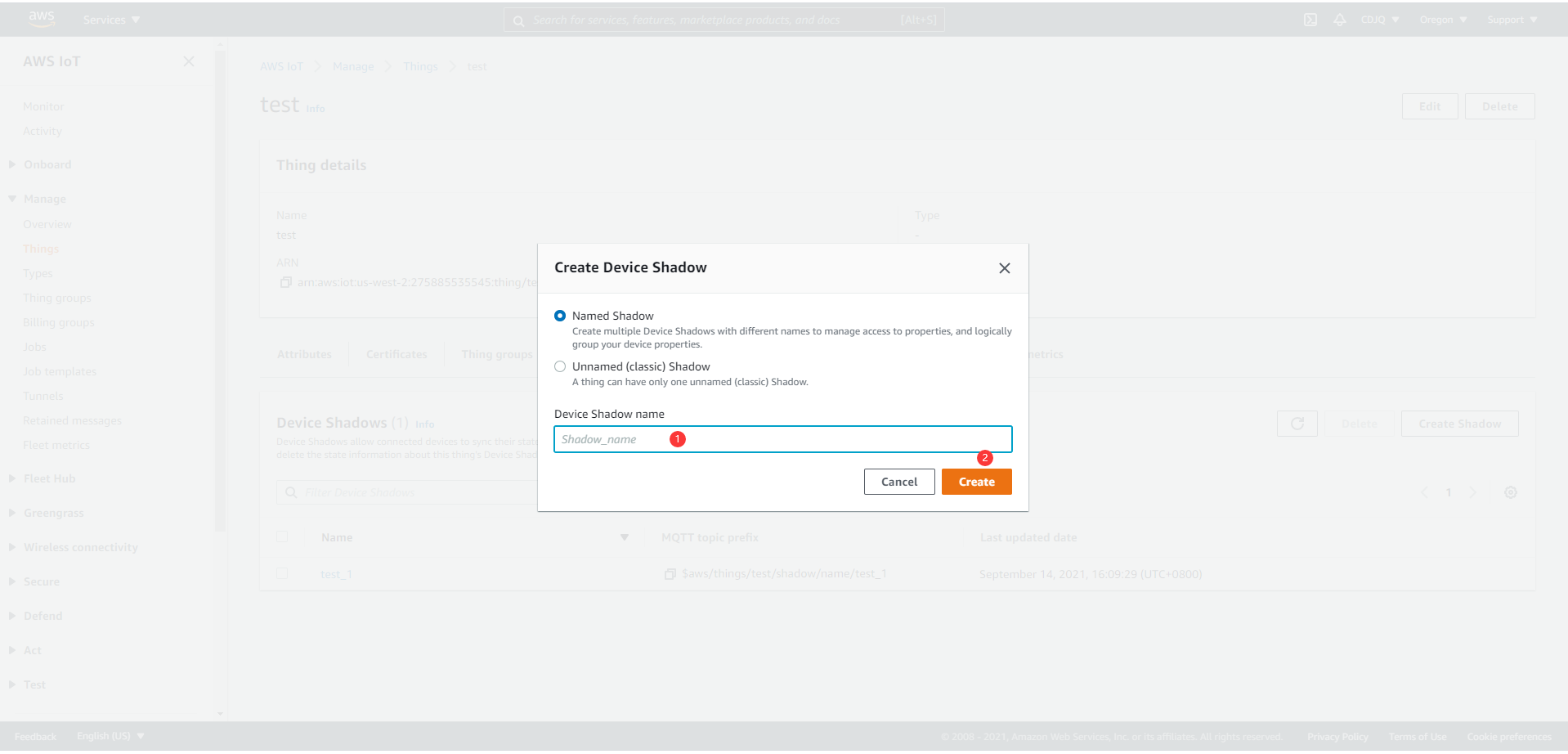Click the sidebar vertical scrollbar

pyautogui.click(x=219, y=290)
